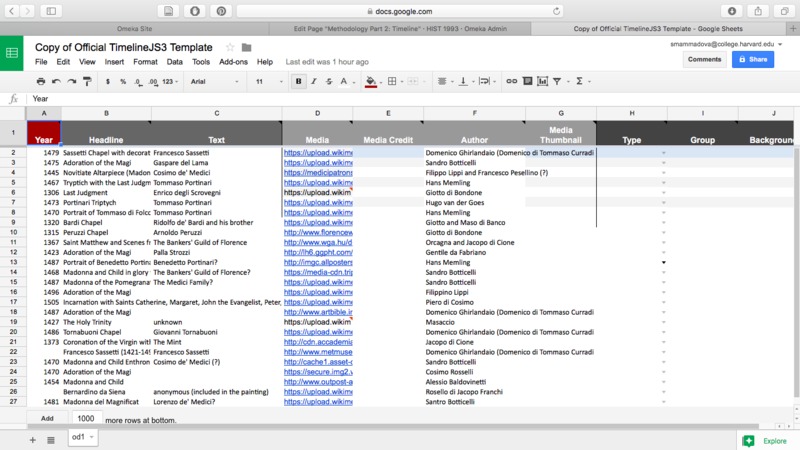Open text wrapping options
The height and width of the screenshot is (450, 800).
point(484,81)
